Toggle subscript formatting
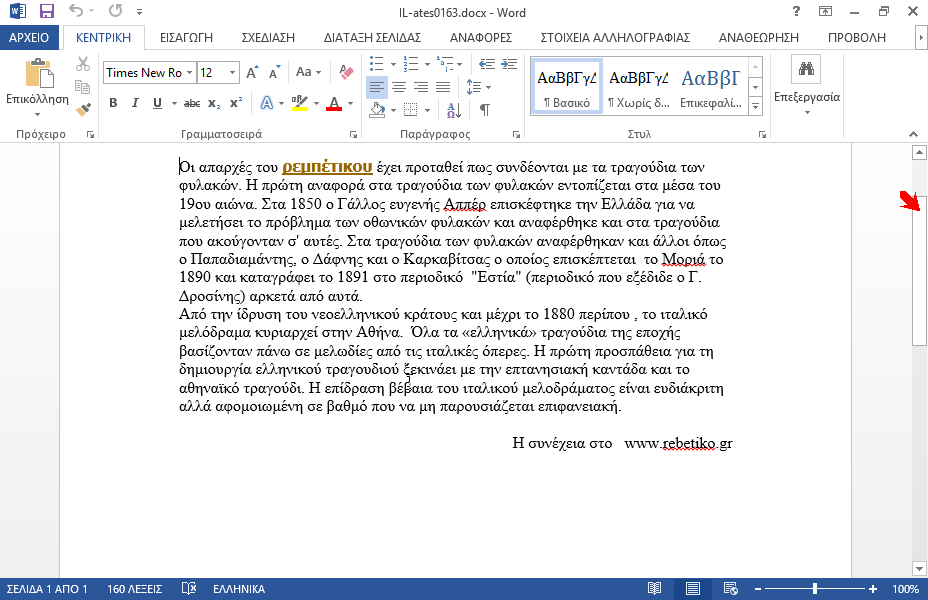This screenshot has width=928, height=600. pos(214,103)
